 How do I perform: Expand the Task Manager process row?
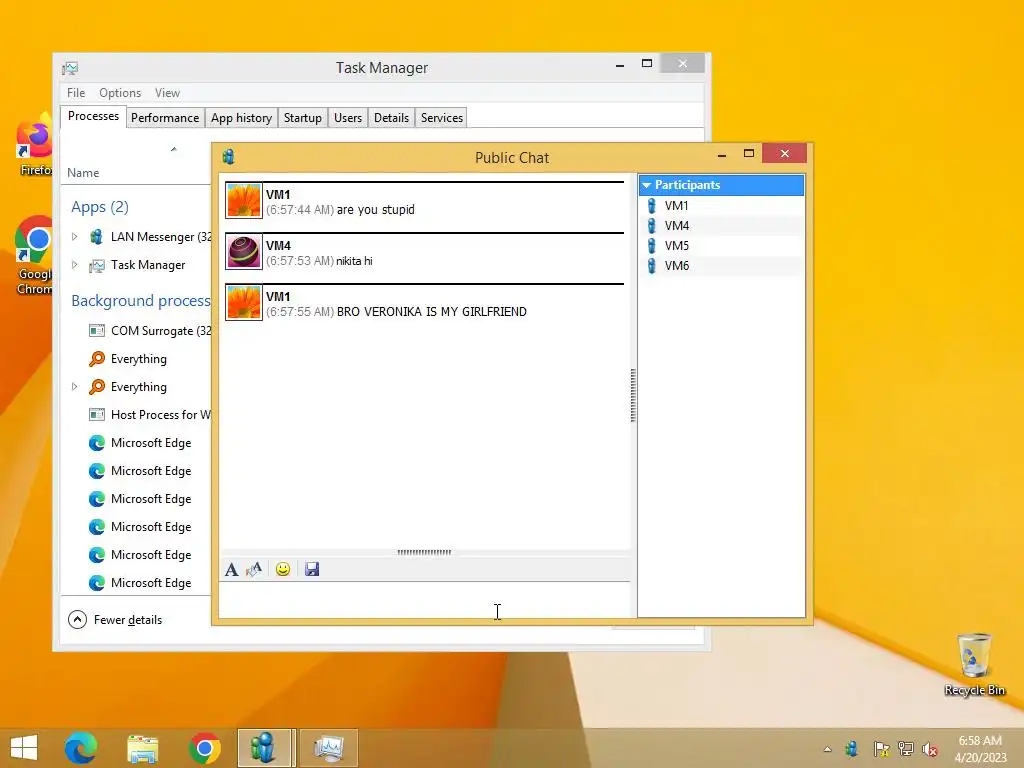click(74, 264)
